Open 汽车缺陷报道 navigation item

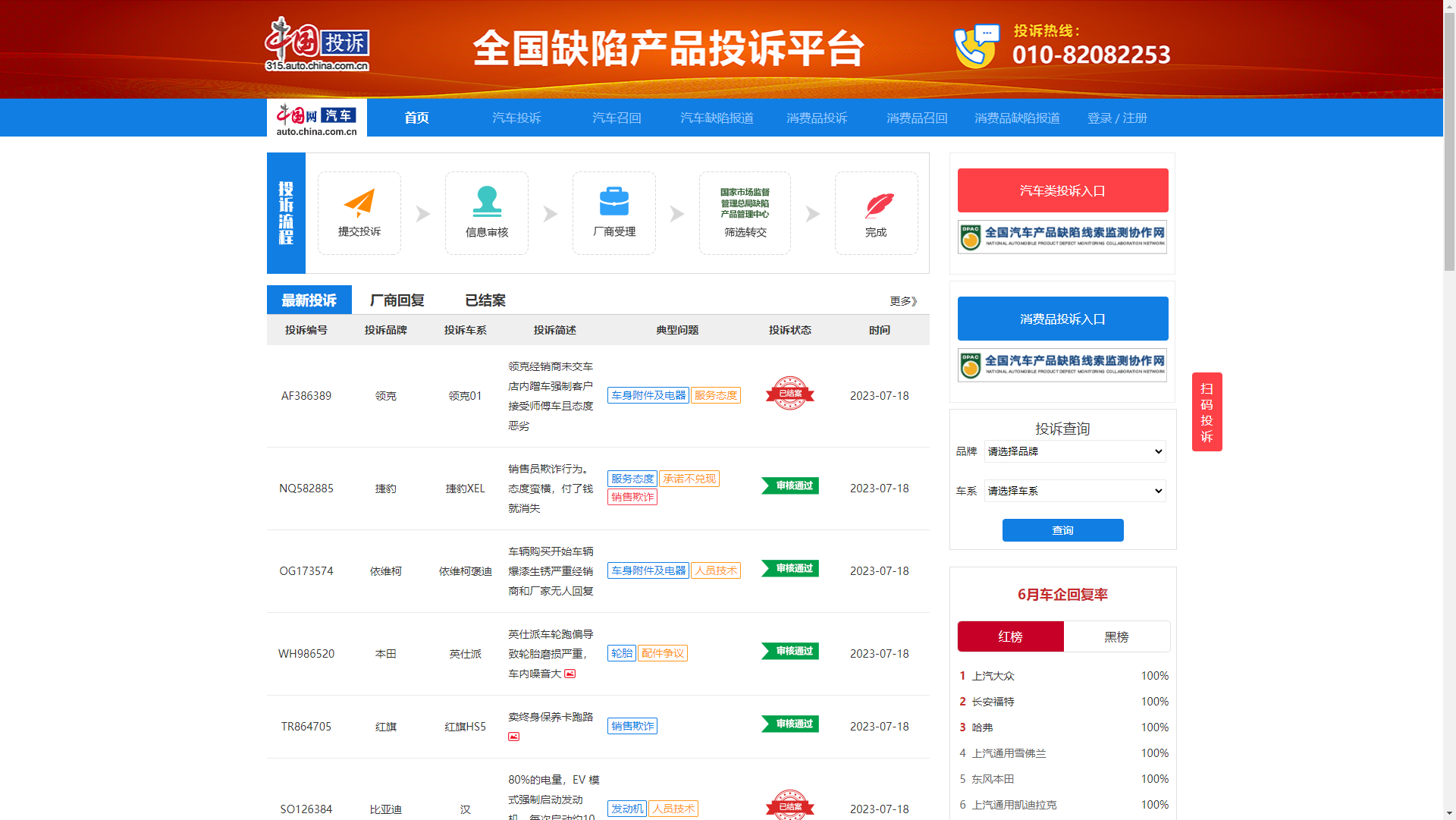(717, 118)
